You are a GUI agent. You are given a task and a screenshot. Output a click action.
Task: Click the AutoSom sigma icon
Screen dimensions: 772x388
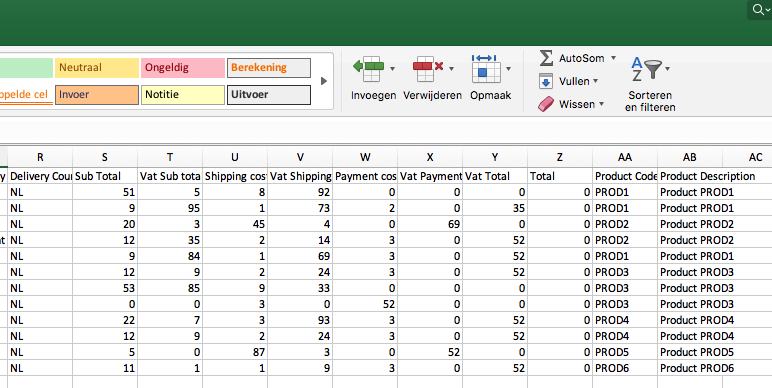546,58
